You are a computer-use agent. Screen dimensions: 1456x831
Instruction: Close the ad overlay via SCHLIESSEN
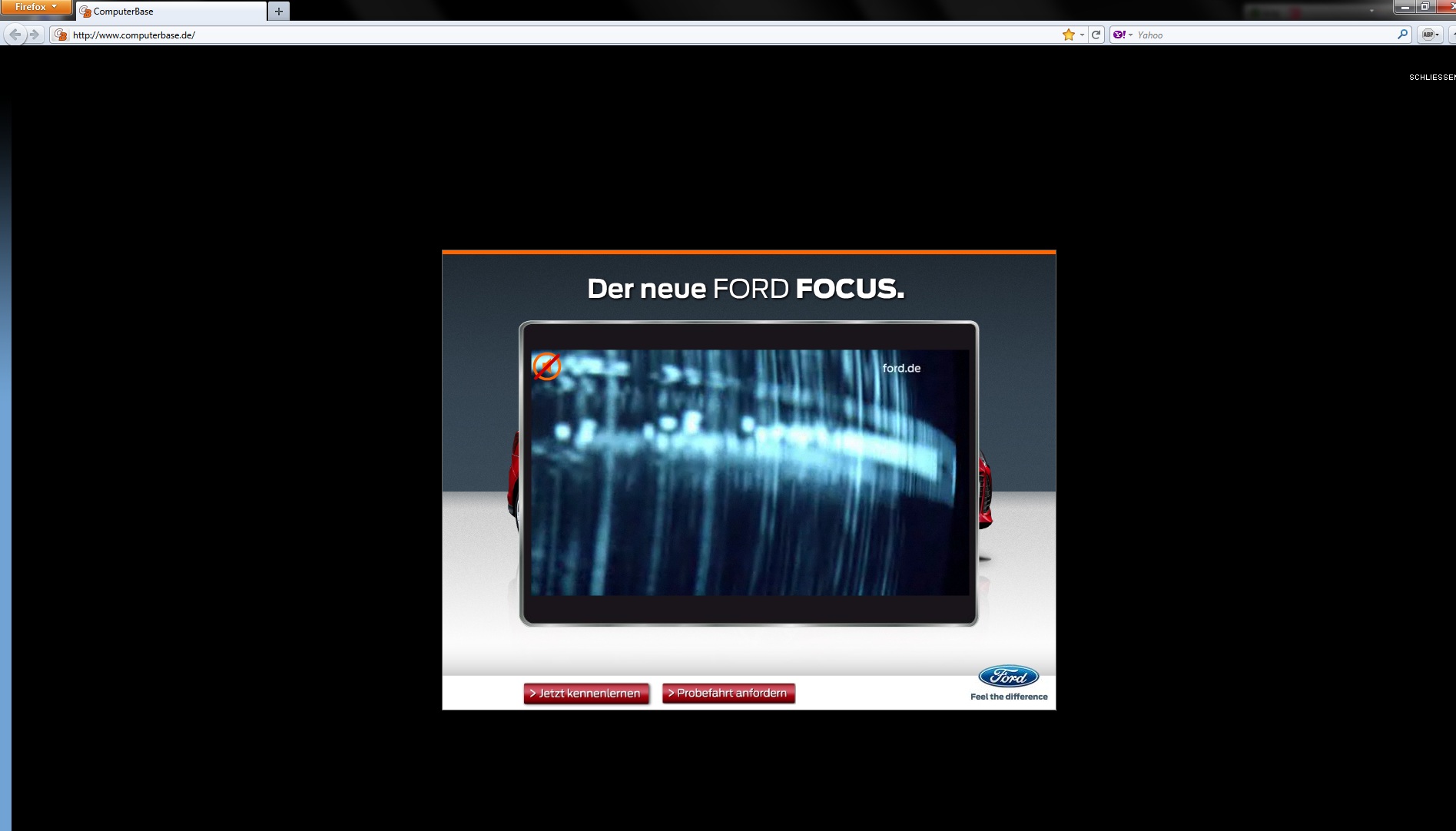tap(1432, 77)
